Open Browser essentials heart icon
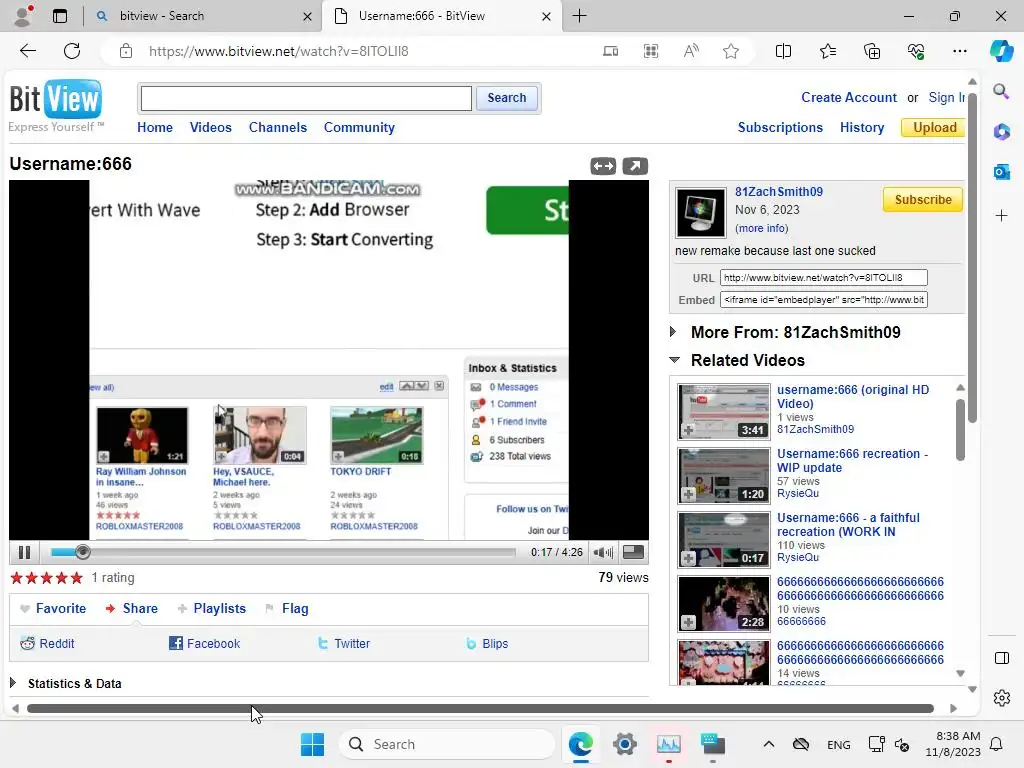 (x=916, y=51)
